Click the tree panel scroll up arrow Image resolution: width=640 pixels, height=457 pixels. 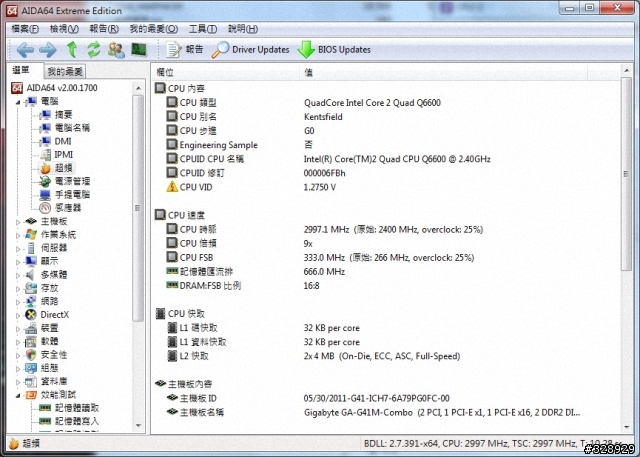138,89
